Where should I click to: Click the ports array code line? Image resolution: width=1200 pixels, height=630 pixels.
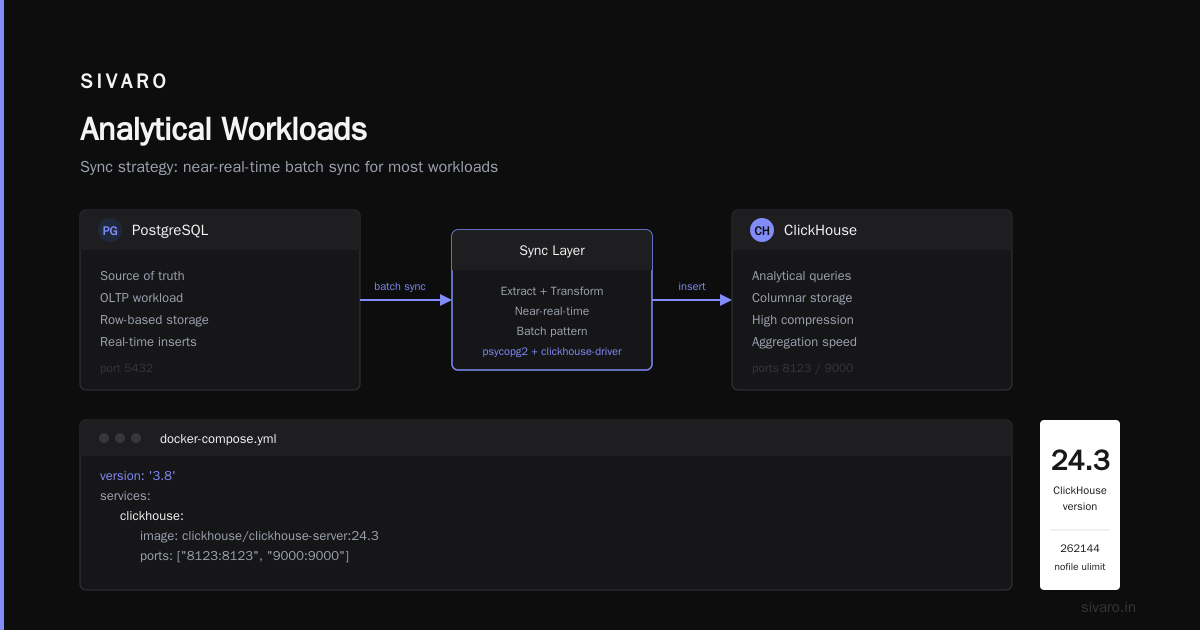(244, 556)
